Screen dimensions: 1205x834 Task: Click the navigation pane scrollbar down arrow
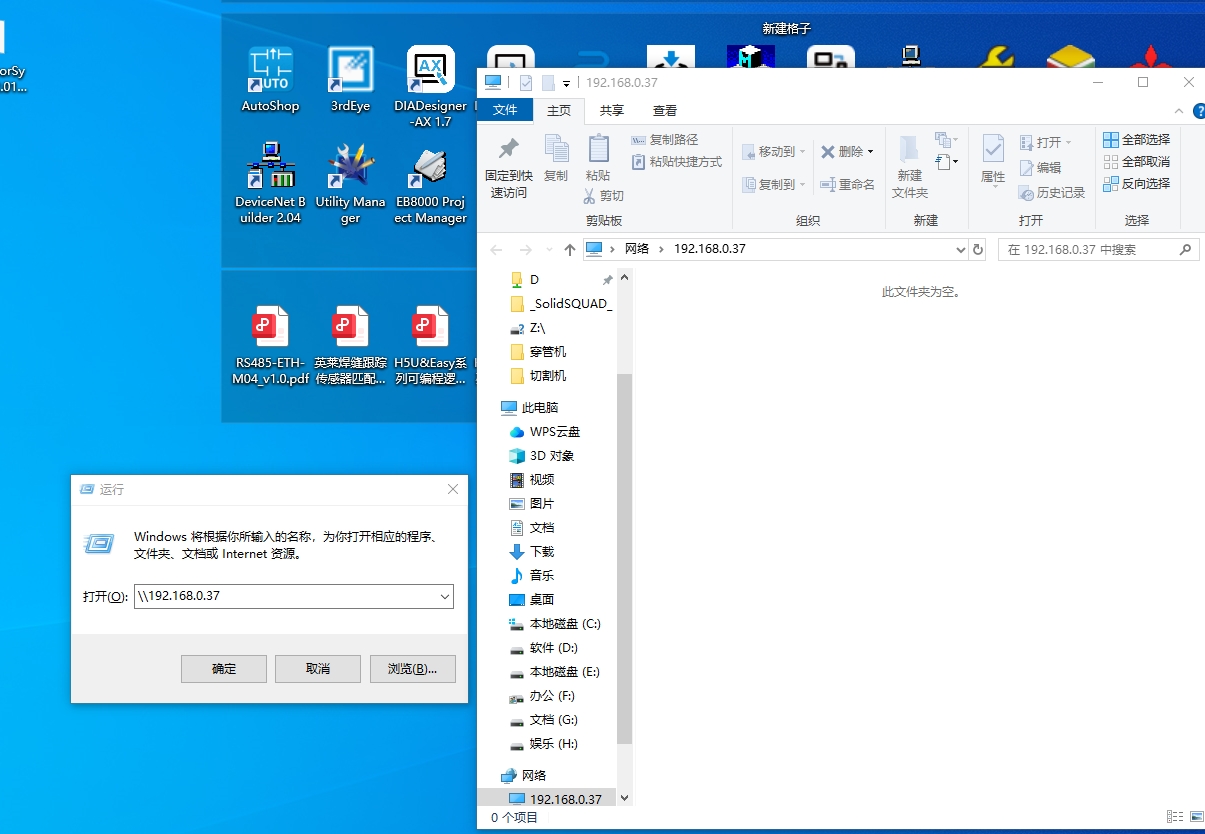tap(625, 798)
